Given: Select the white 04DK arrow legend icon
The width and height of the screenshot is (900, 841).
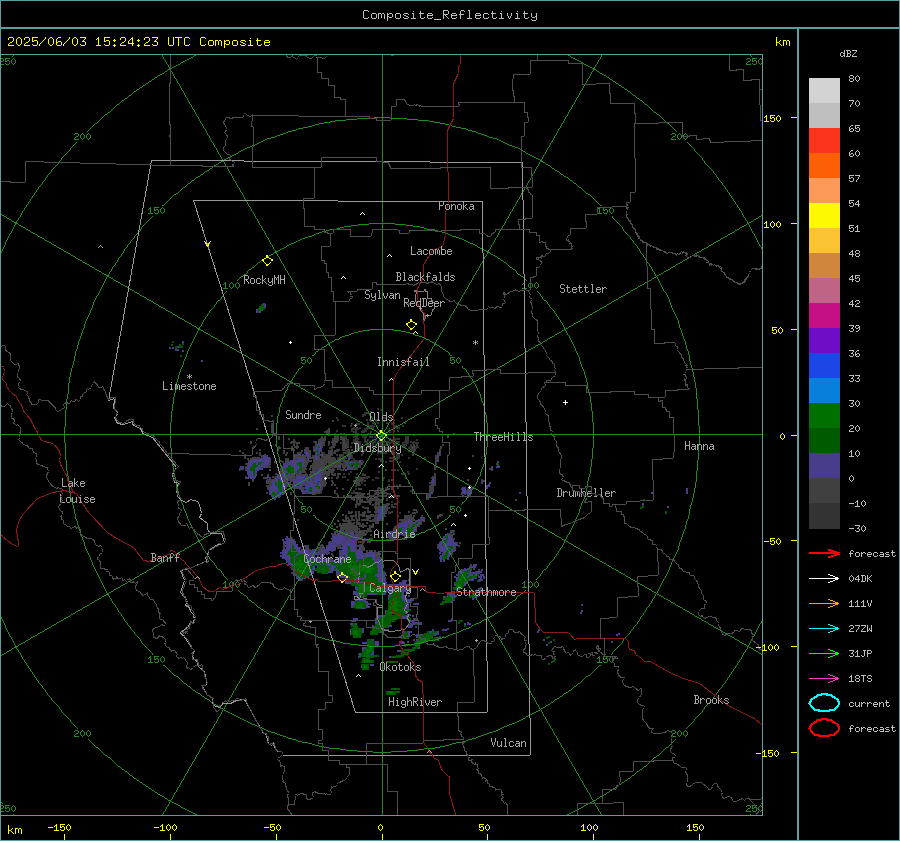Looking at the screenshot, I should click(824, 578).
